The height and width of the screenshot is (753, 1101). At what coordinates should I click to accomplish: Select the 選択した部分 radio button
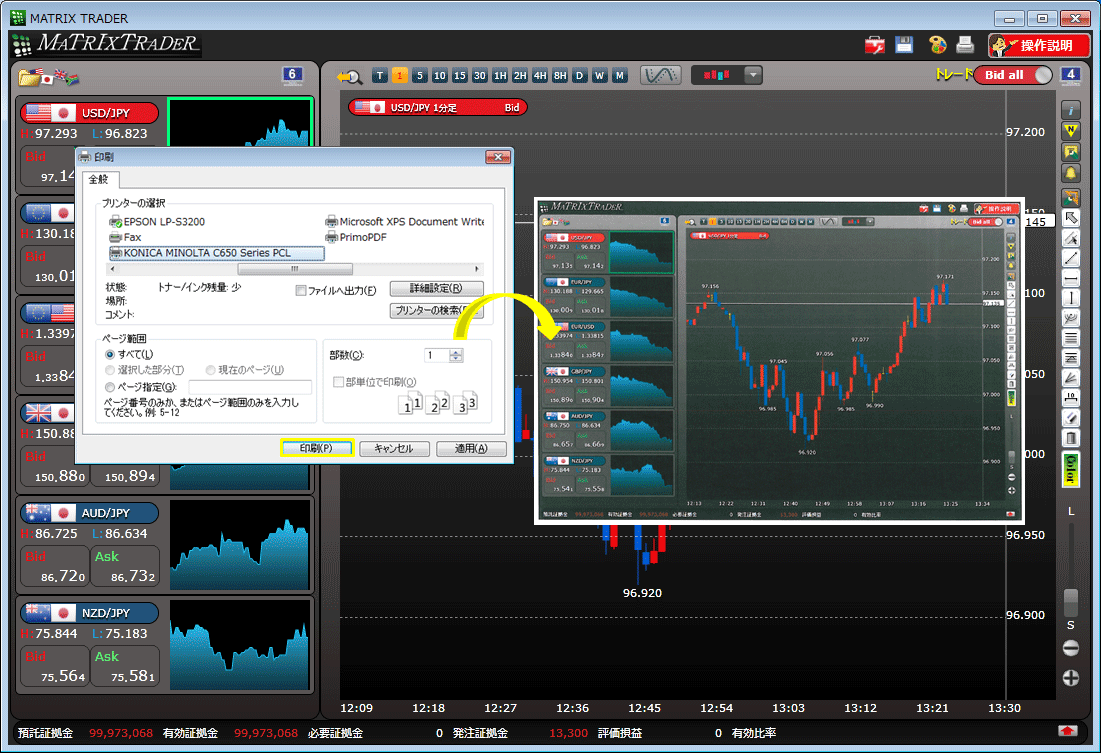110,370
